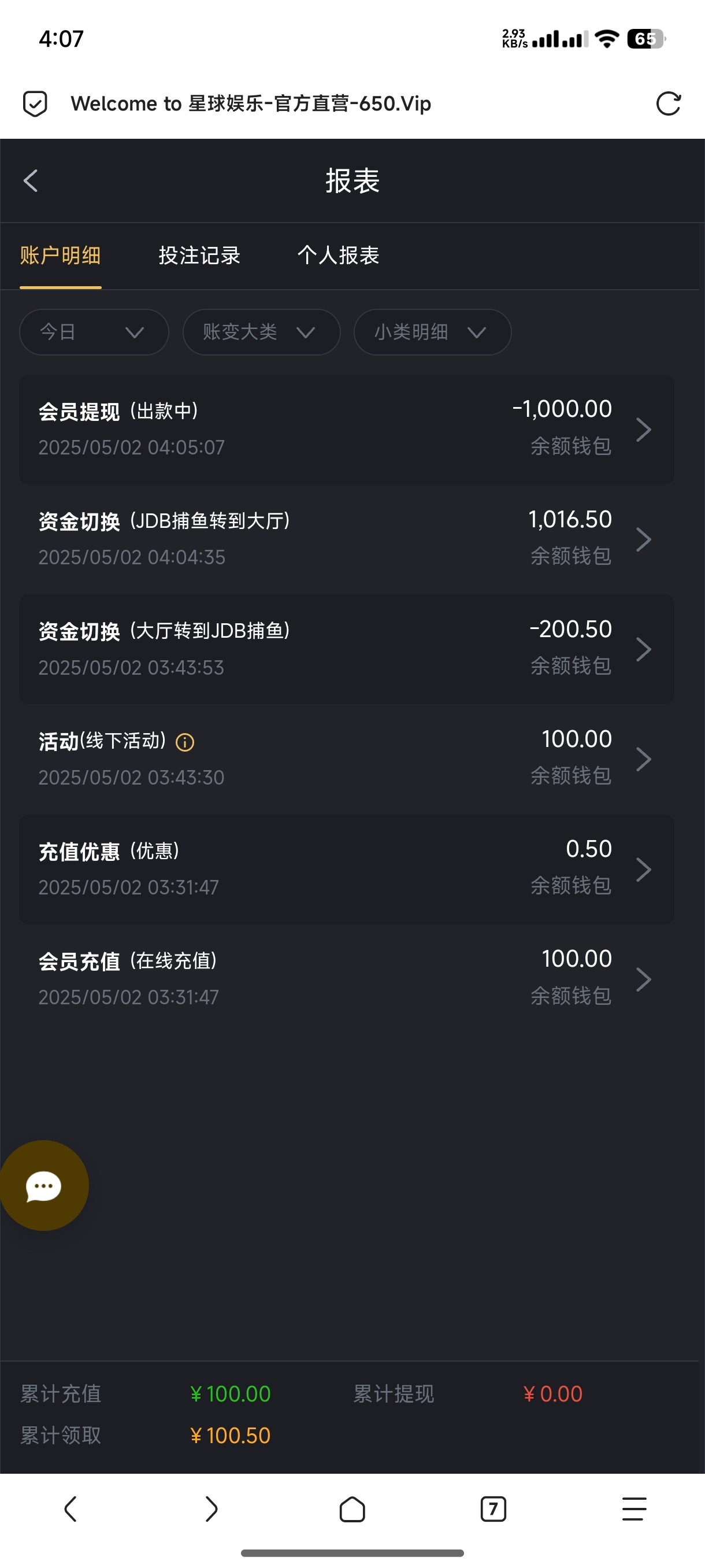Open the 会员提现 (出款中) transaction details
The image size is (705, 1568).
(x=346, y=429)
